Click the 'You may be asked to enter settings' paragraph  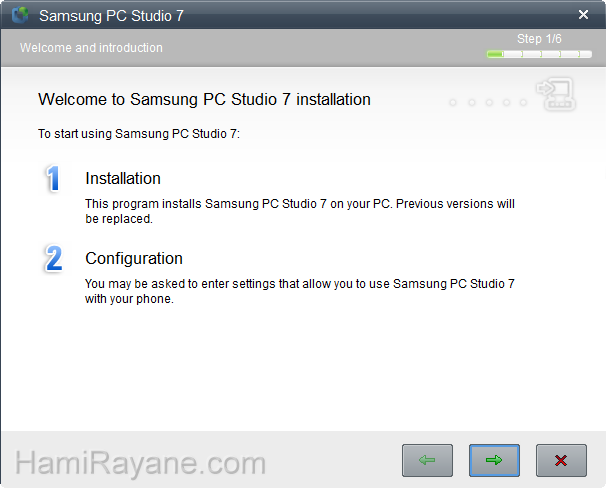point(300,291)
